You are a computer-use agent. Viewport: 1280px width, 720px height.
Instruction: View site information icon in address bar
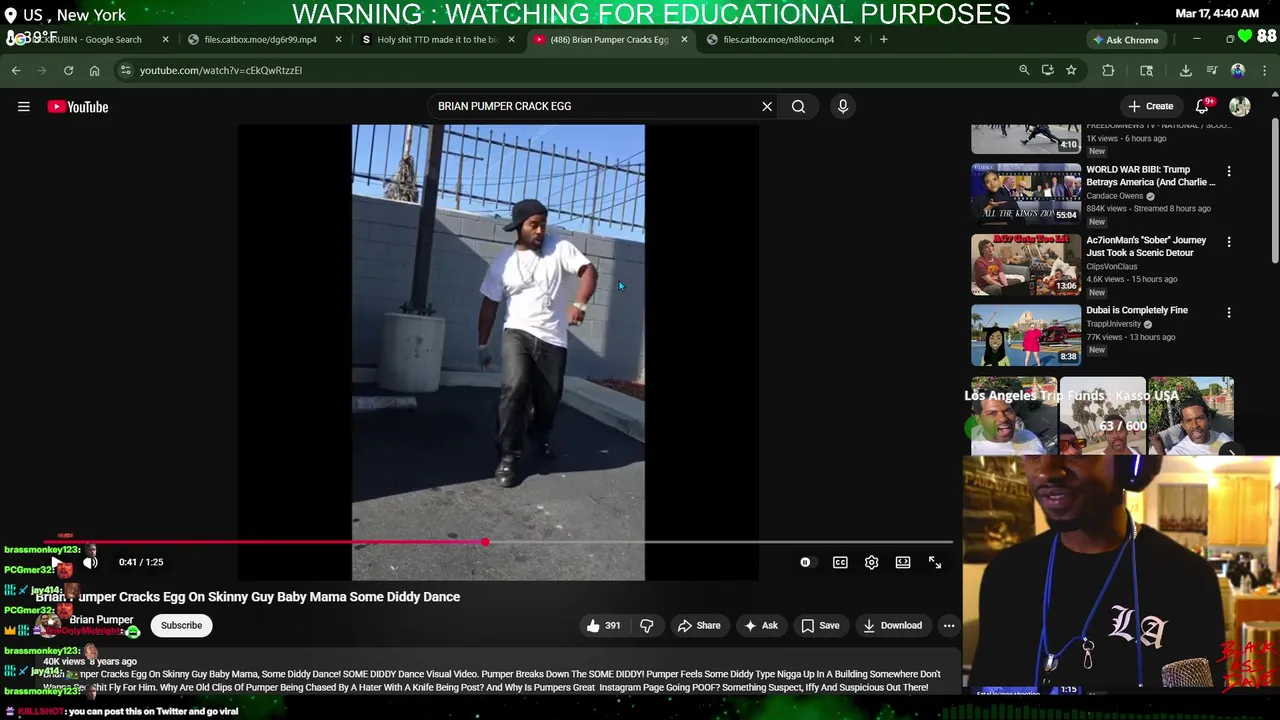[x=125, y=70]
